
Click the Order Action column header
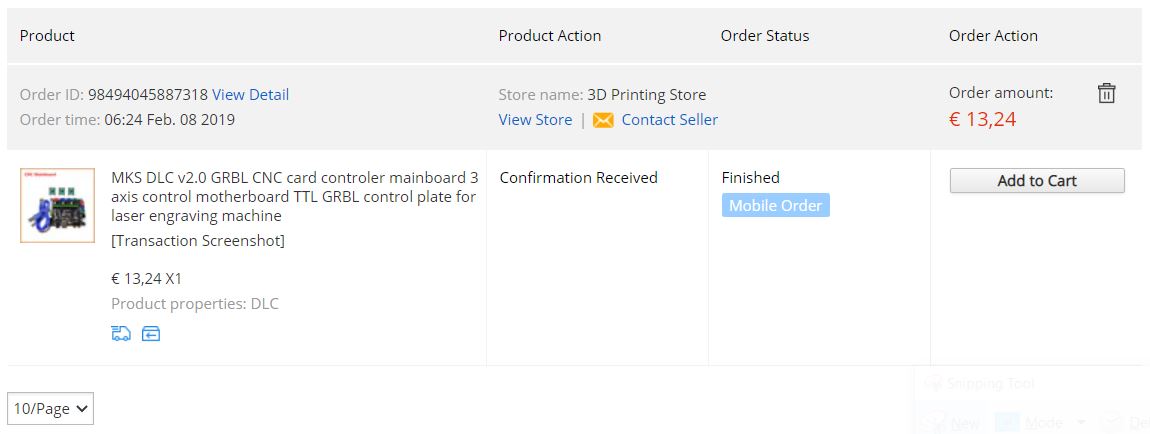pos(993,36)
